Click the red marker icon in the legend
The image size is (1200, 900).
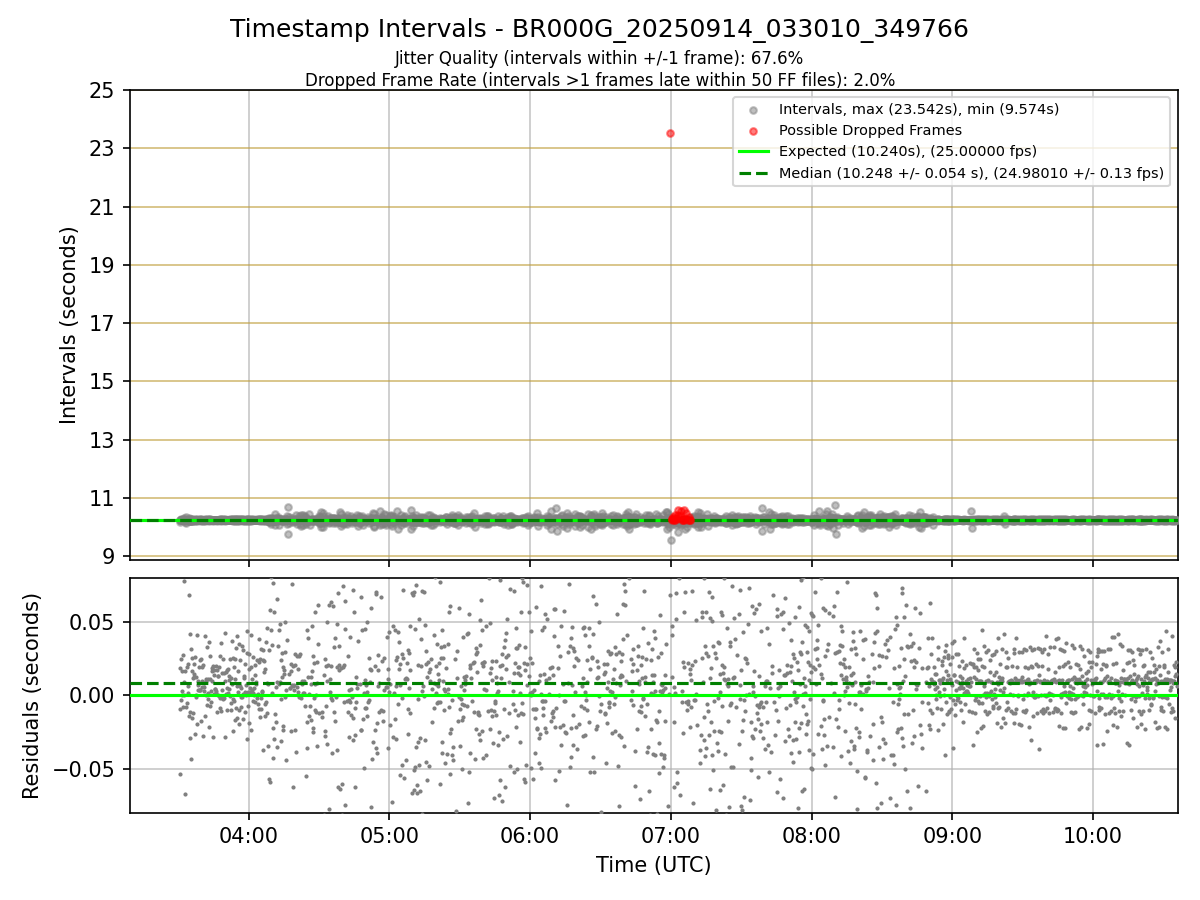(x=753, y=131)
